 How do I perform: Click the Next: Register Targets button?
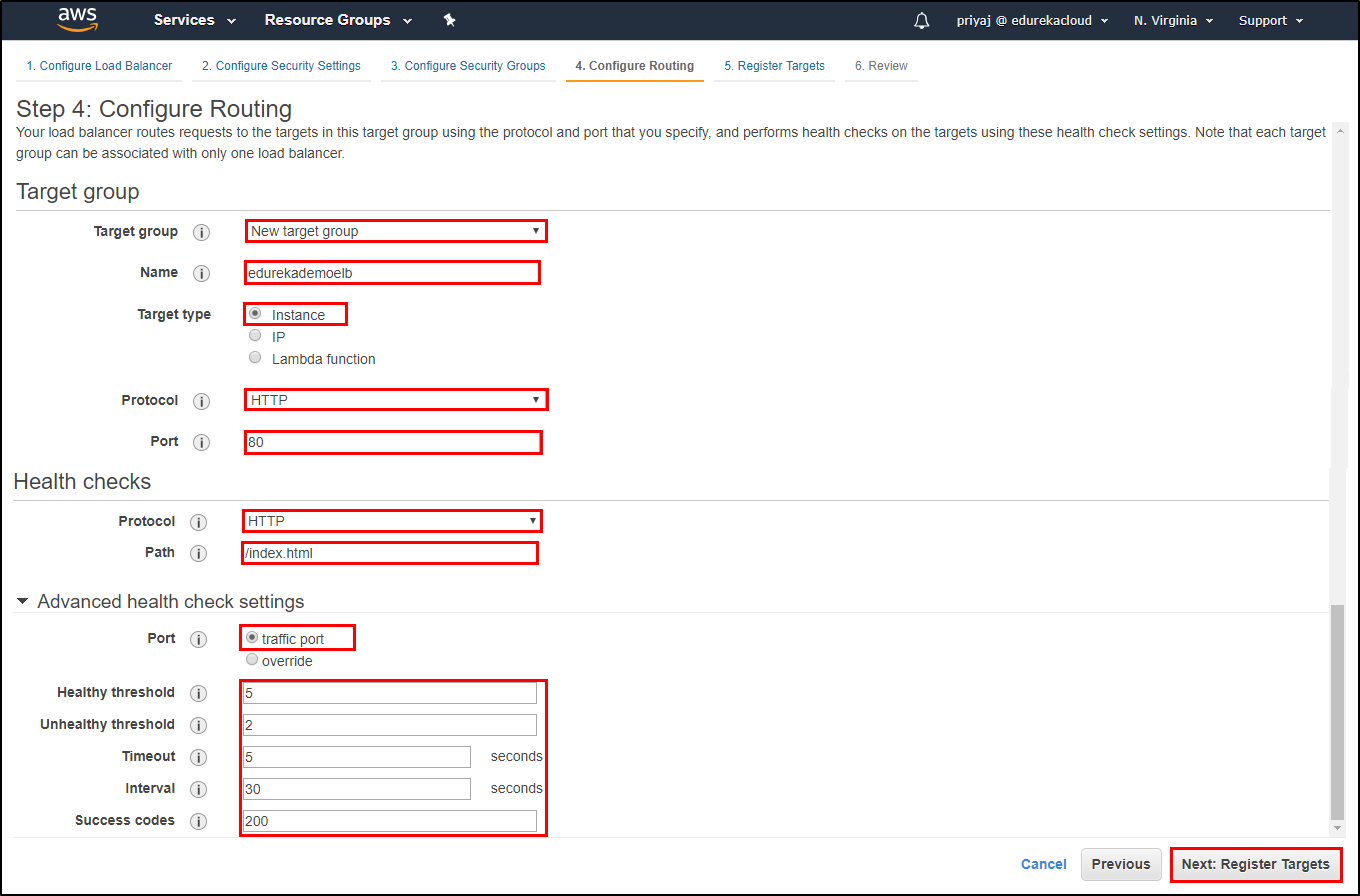click(x=1256, y=864)
